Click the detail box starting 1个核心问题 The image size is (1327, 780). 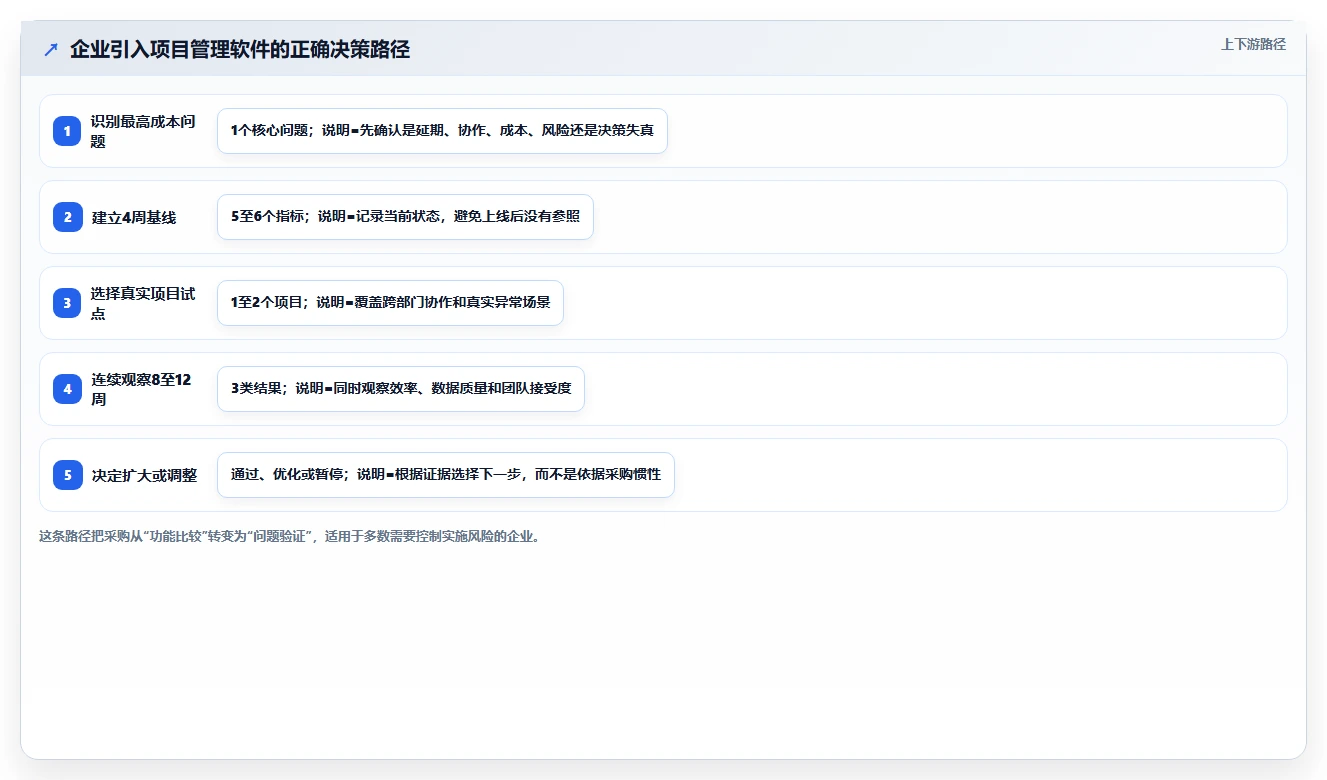442,131
